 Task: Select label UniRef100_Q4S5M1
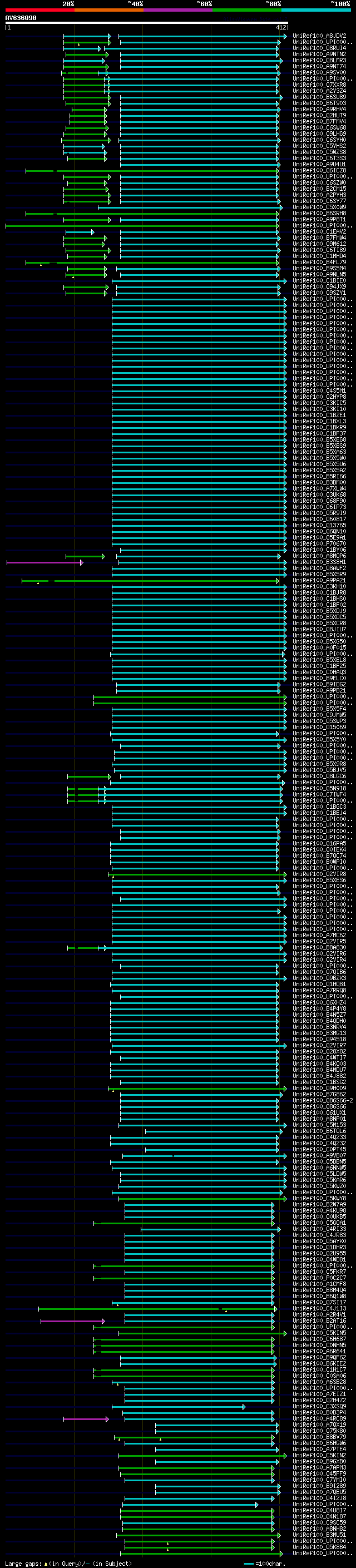(319, 391)
